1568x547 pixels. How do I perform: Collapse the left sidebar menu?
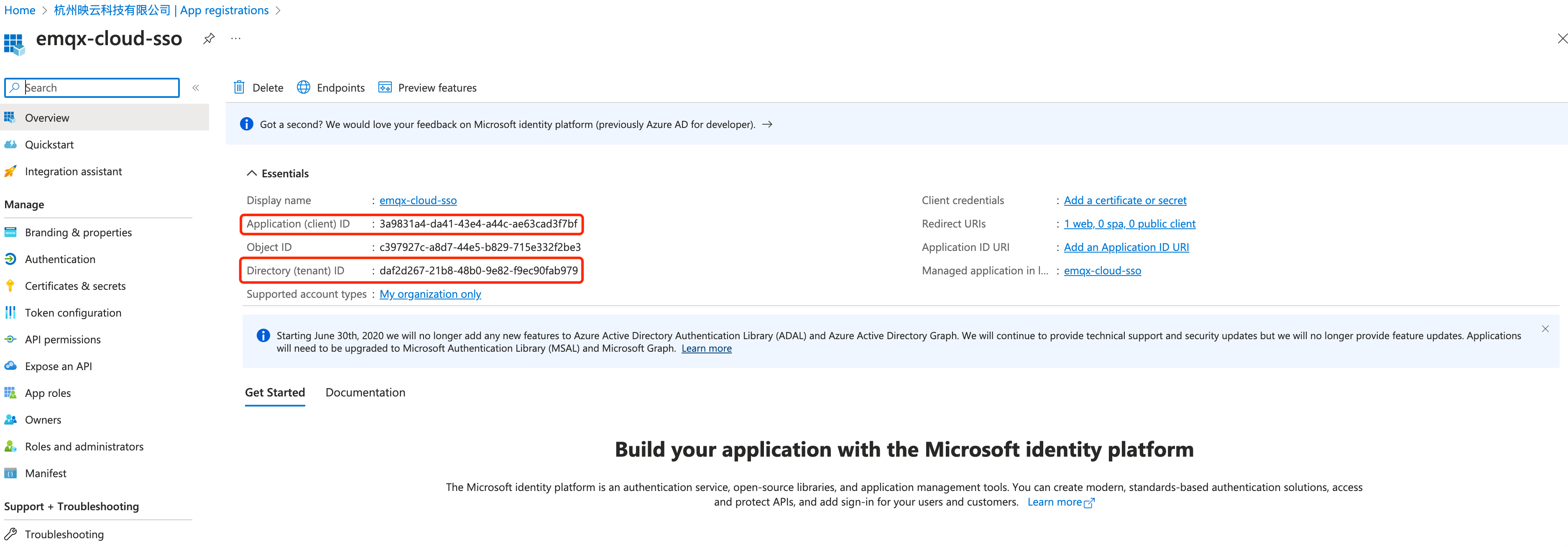coord(196,88)
